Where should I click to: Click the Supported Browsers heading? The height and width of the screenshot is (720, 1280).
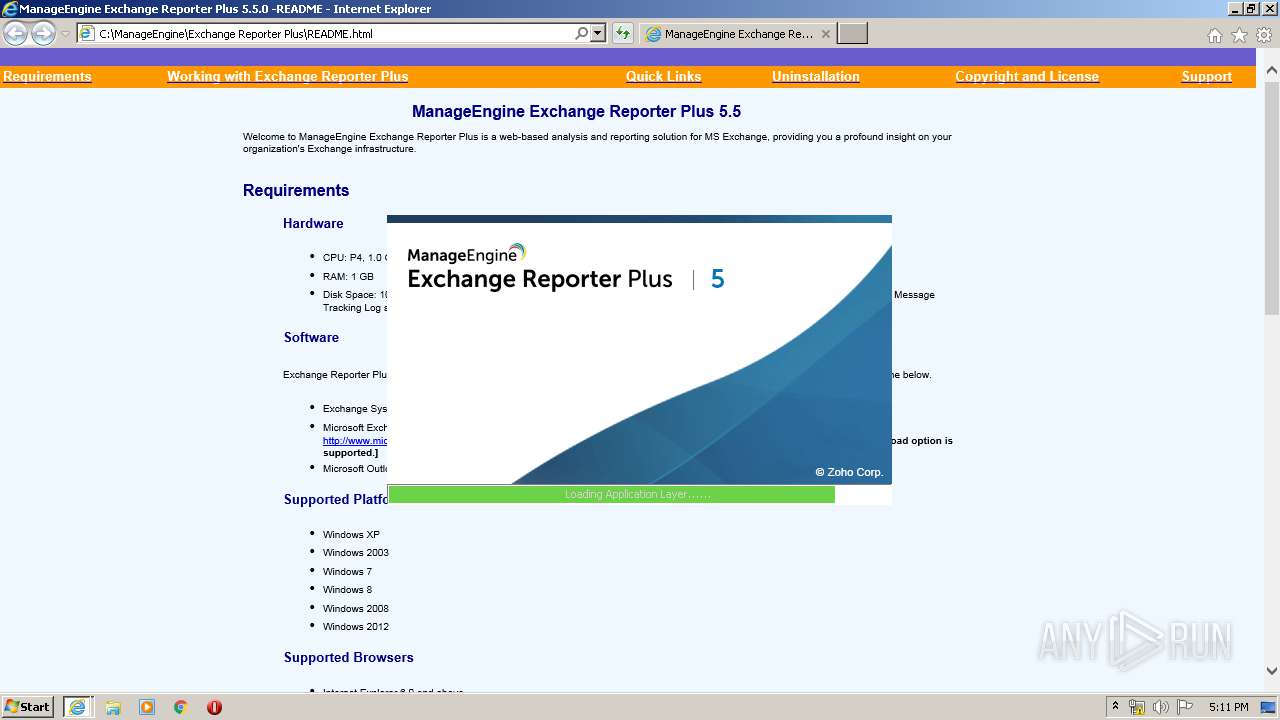point(348,657)
